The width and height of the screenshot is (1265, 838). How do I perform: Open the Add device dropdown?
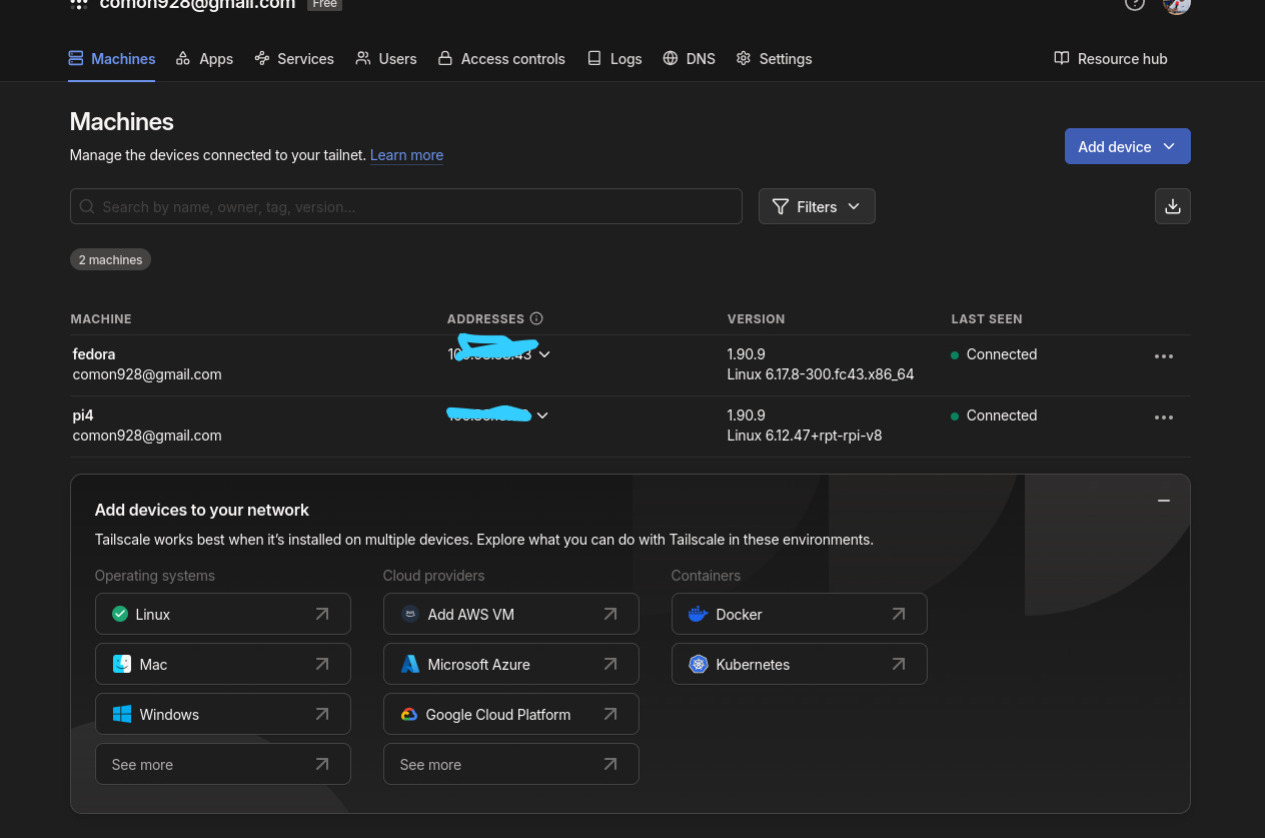coord(1127,146)
